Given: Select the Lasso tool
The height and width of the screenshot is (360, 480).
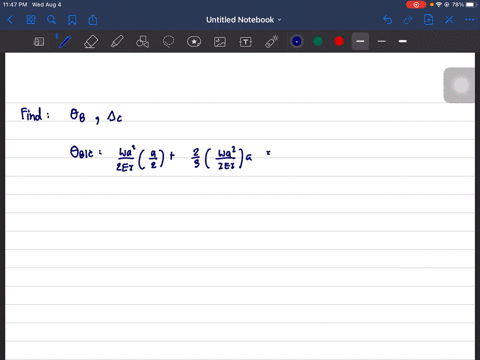Looking at the screenshot, I should [168, 42].
